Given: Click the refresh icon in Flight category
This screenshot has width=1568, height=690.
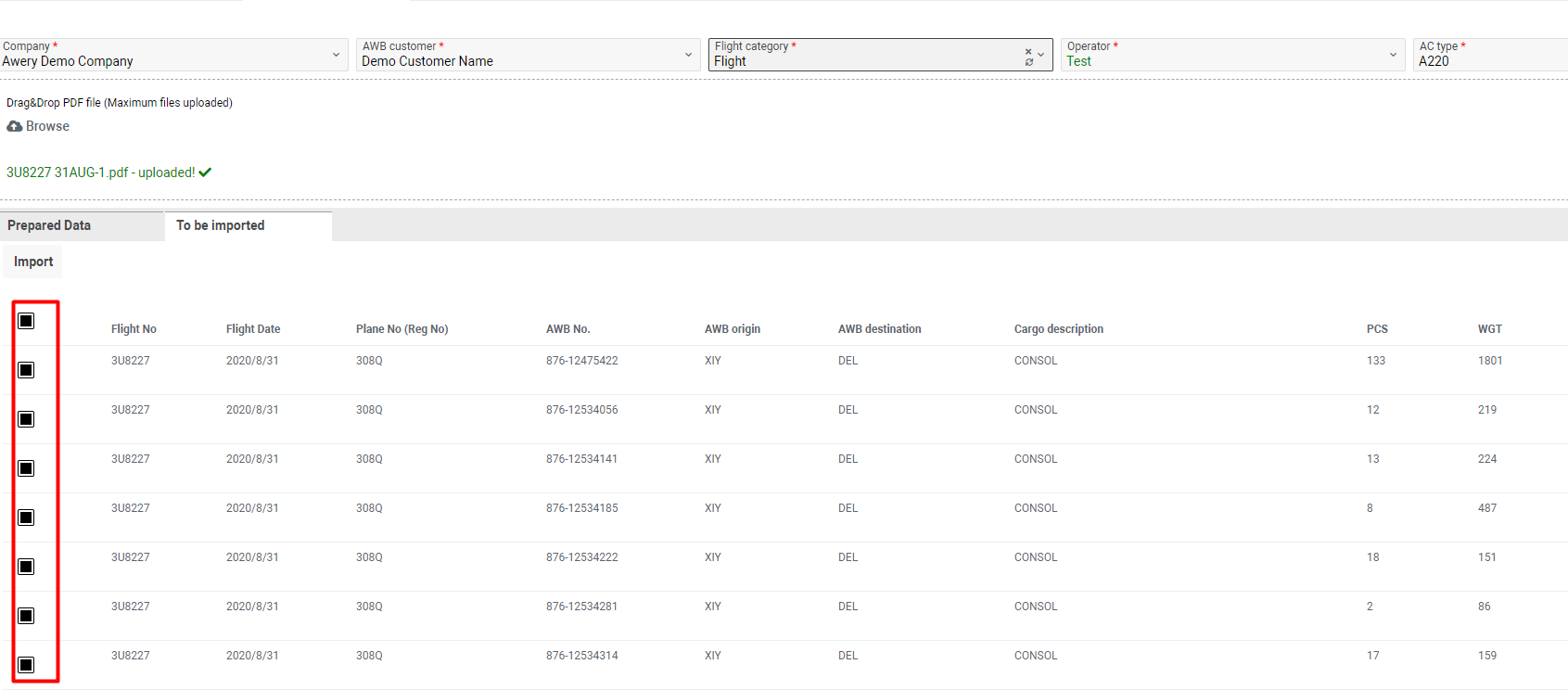Looking at the screenshot, I should (1028, 62).
